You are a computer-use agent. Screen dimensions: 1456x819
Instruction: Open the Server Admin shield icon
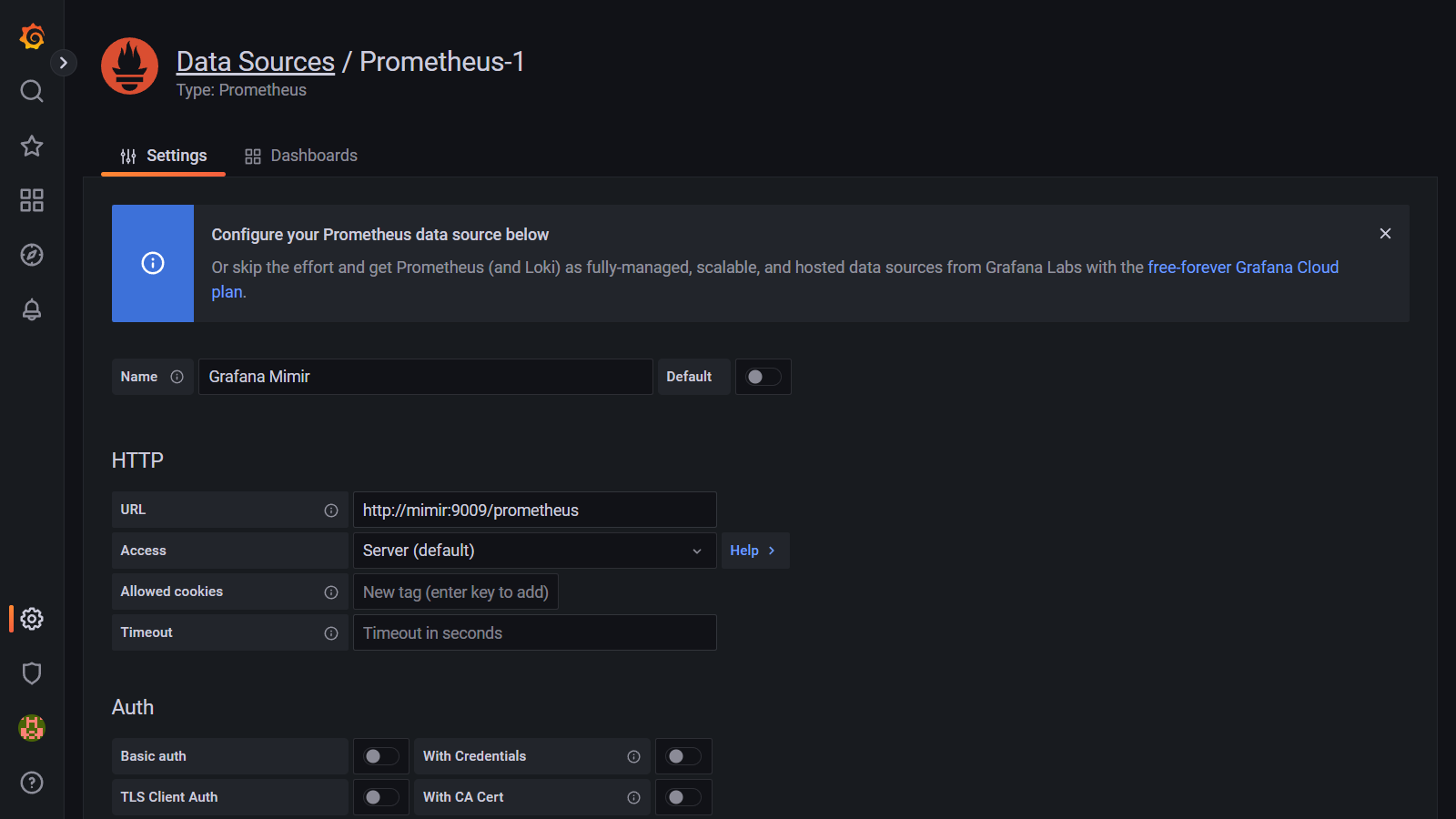coord(32,673)
